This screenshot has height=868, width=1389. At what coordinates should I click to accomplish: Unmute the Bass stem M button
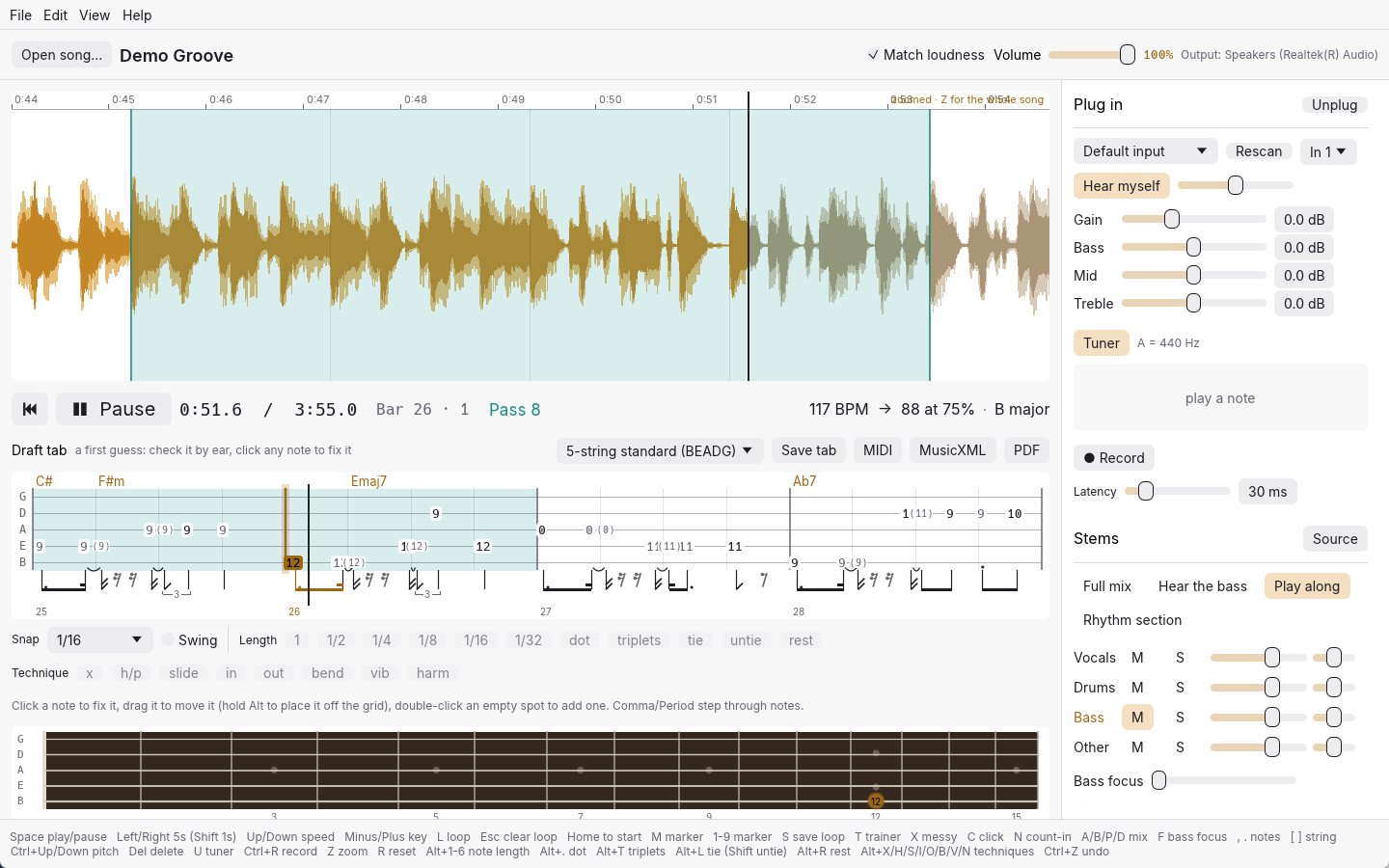[1137, 718]
